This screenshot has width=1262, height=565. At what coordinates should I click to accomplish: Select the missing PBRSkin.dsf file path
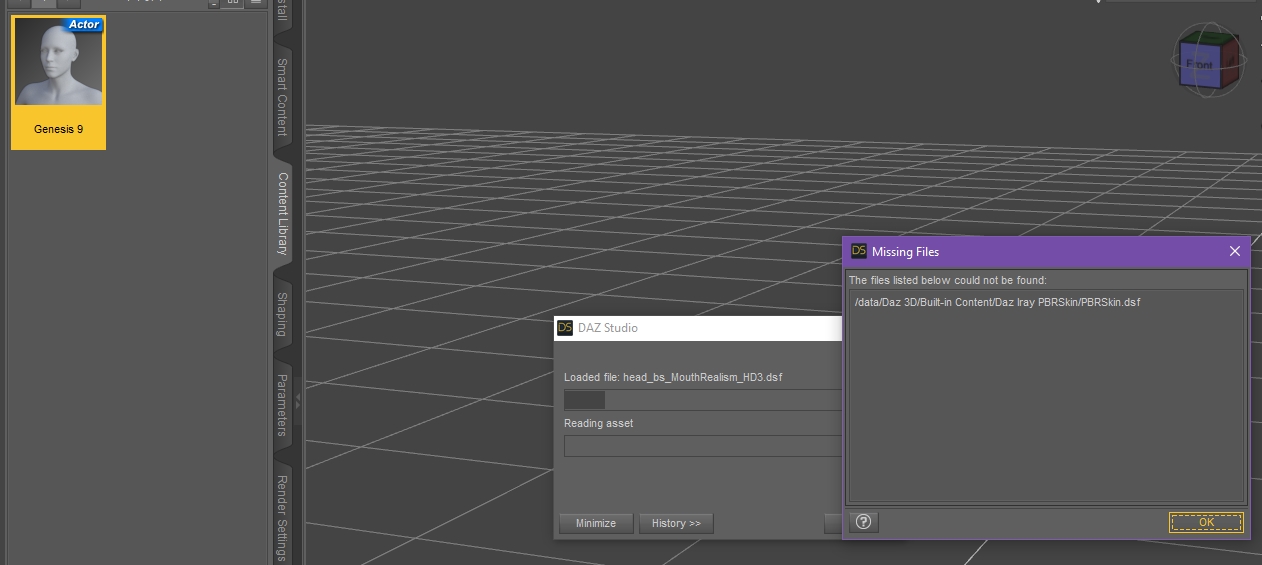click(x=997, y=302)
